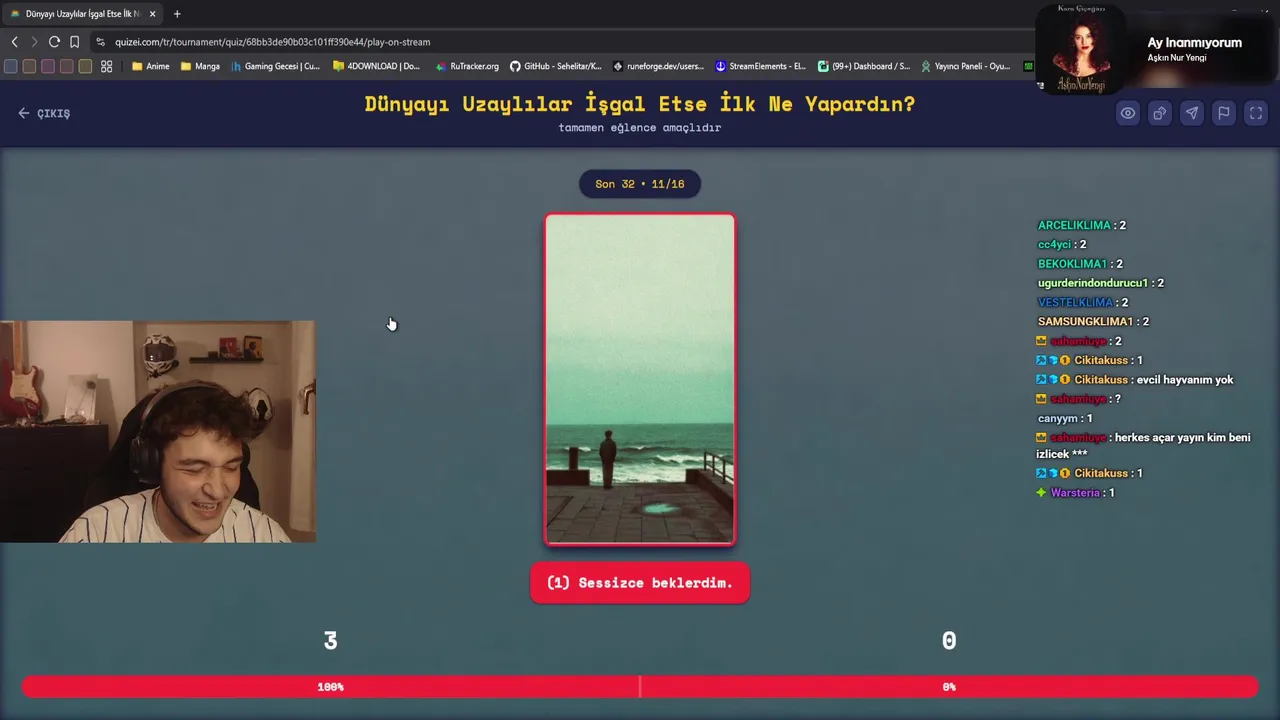This screenshot has height=720, width=1280.
Task: Select "(1) Sessizce beklerdim." button
Action: (640, 583)
